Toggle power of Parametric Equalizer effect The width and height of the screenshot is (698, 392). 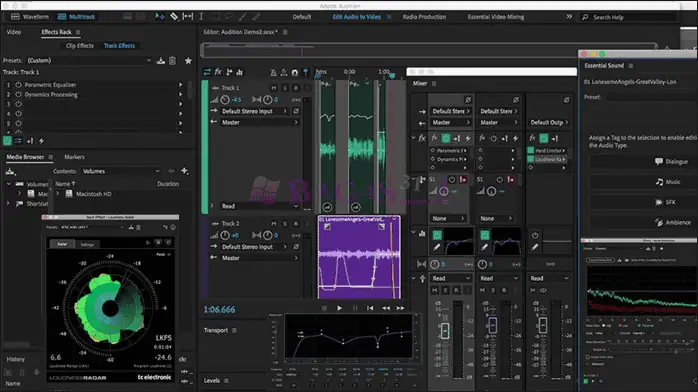click(x=18, y=85)
